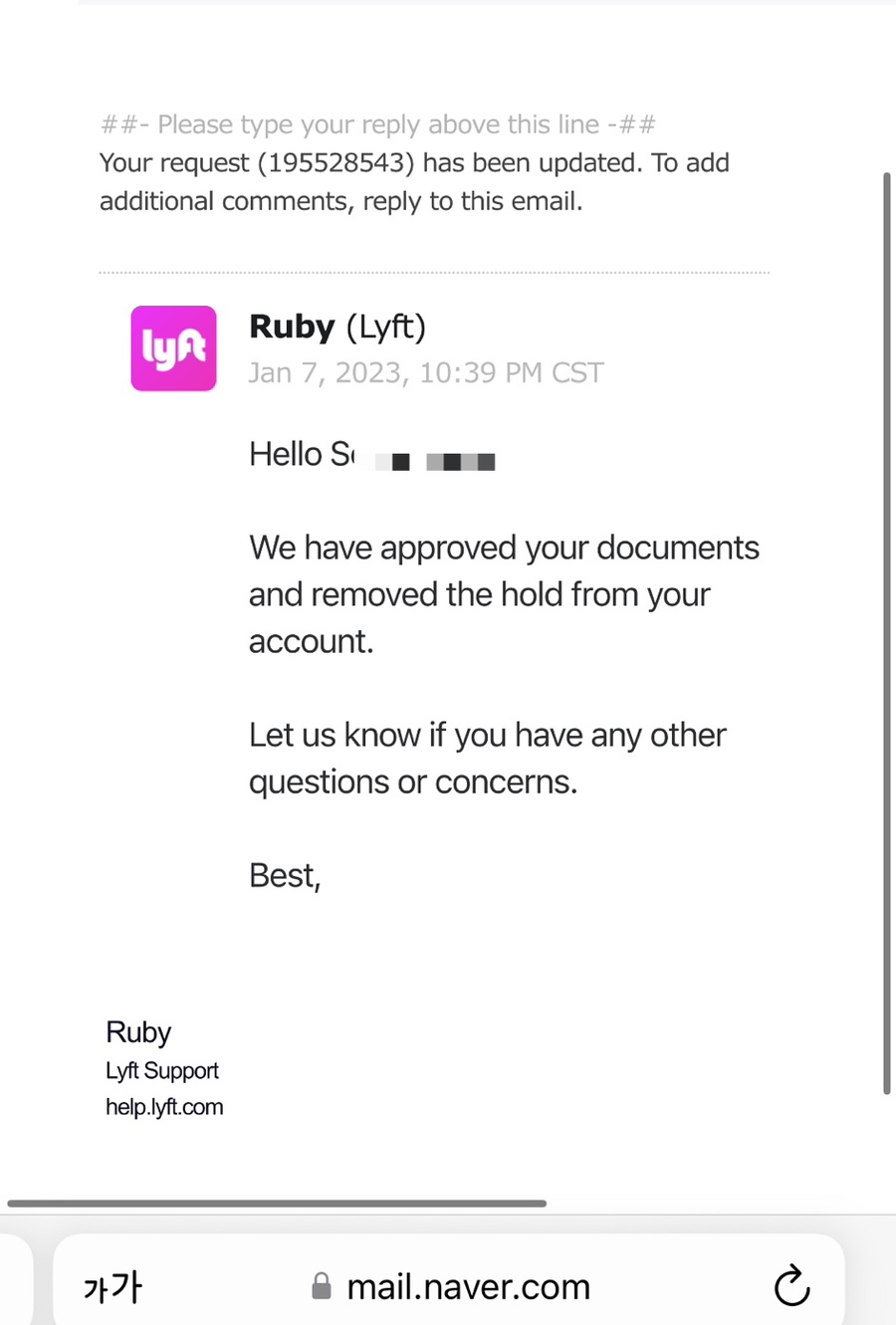Tap the Hello greeting line
Screen dimensions: 896x1325
pos(372,454)
